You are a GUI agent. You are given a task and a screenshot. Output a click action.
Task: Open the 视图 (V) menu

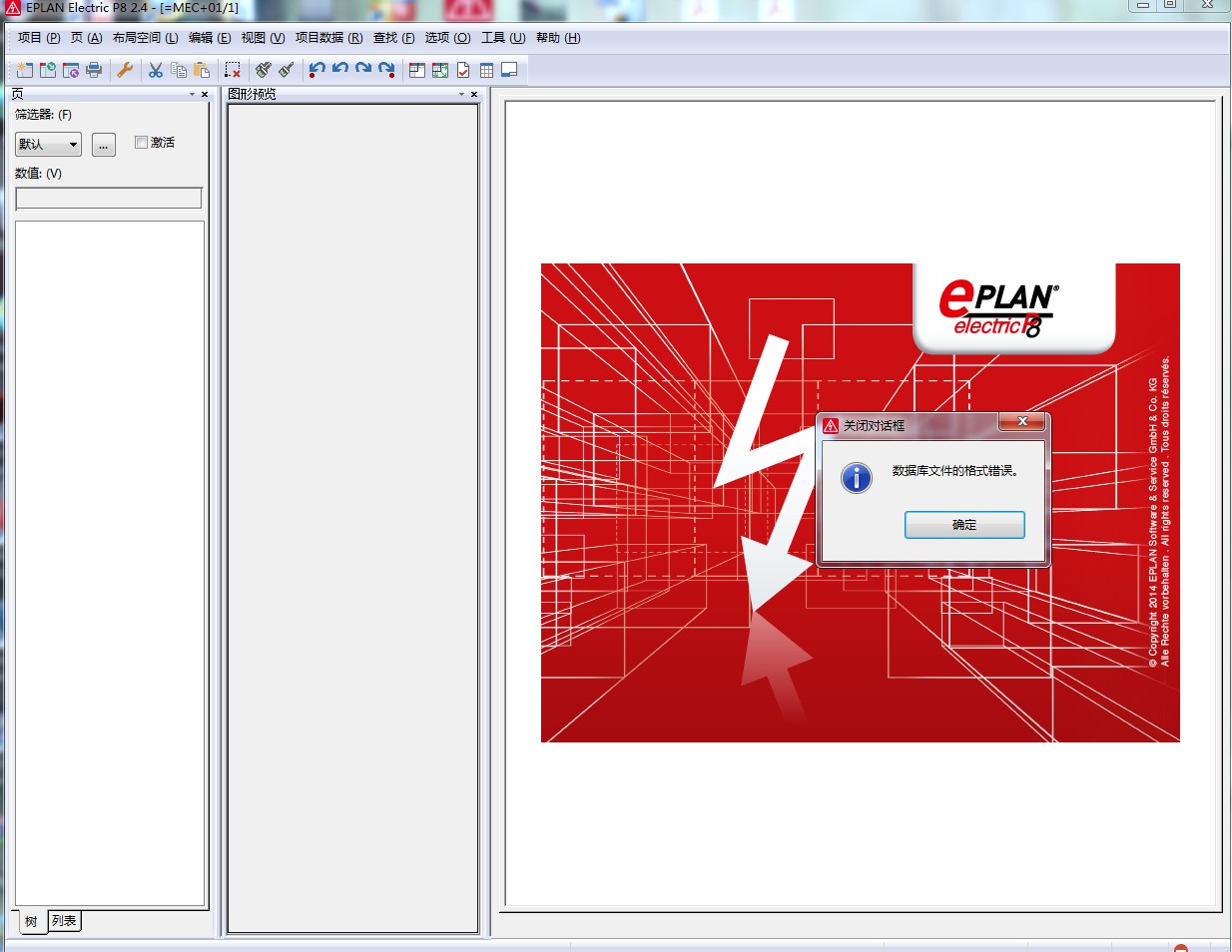coord(263,38)
